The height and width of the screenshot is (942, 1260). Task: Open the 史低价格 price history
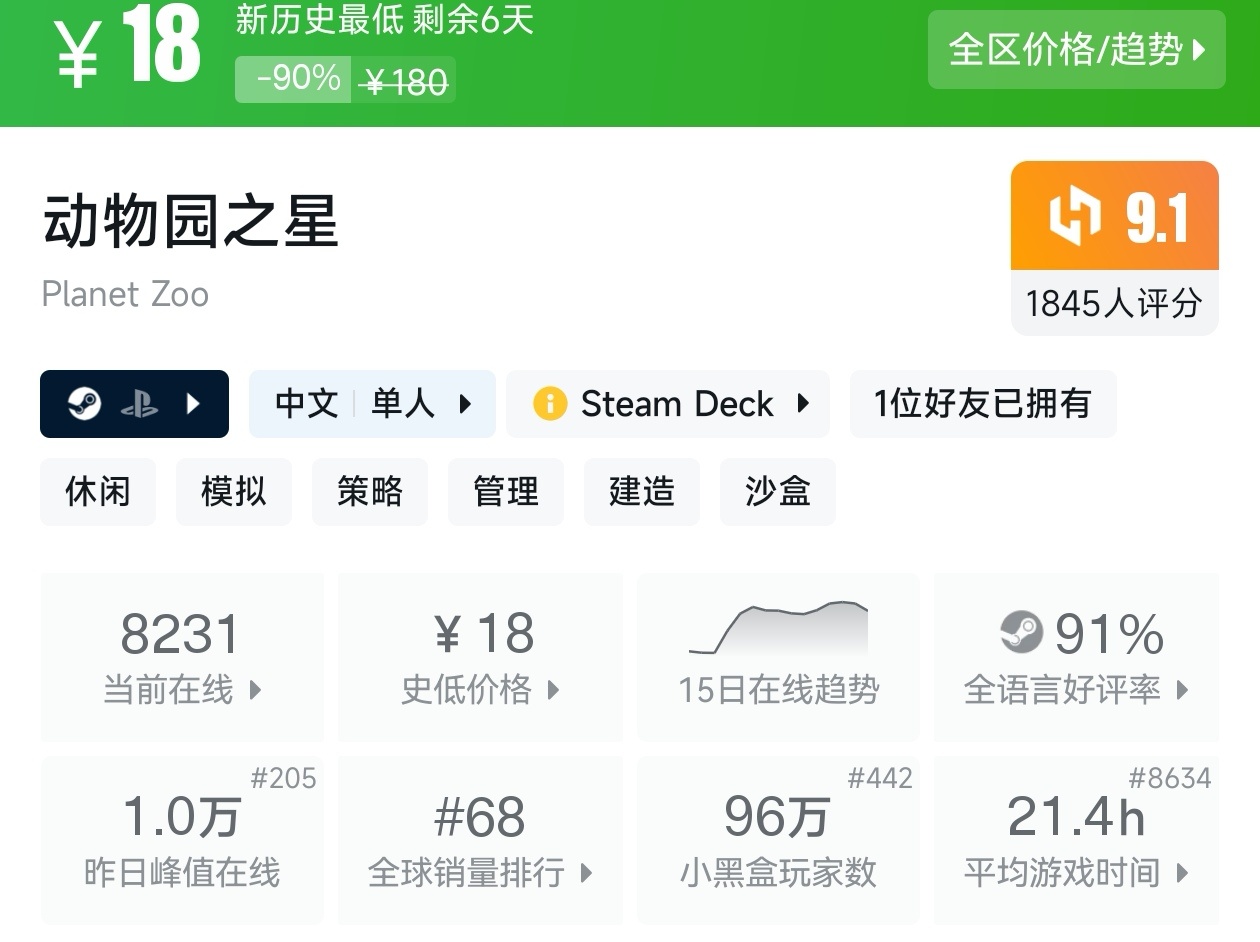point(480,657)
